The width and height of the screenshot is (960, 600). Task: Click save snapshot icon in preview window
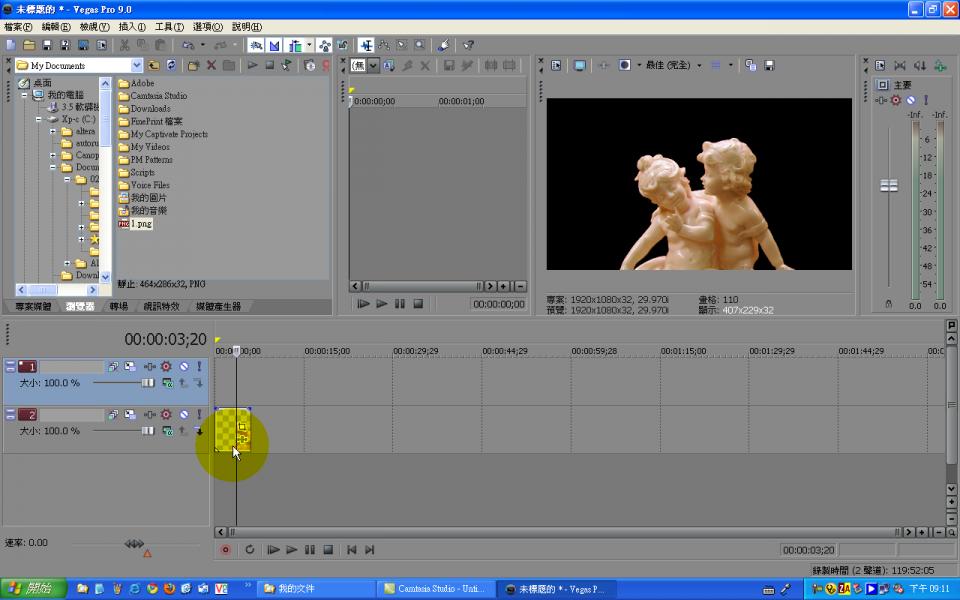point(769,65)
